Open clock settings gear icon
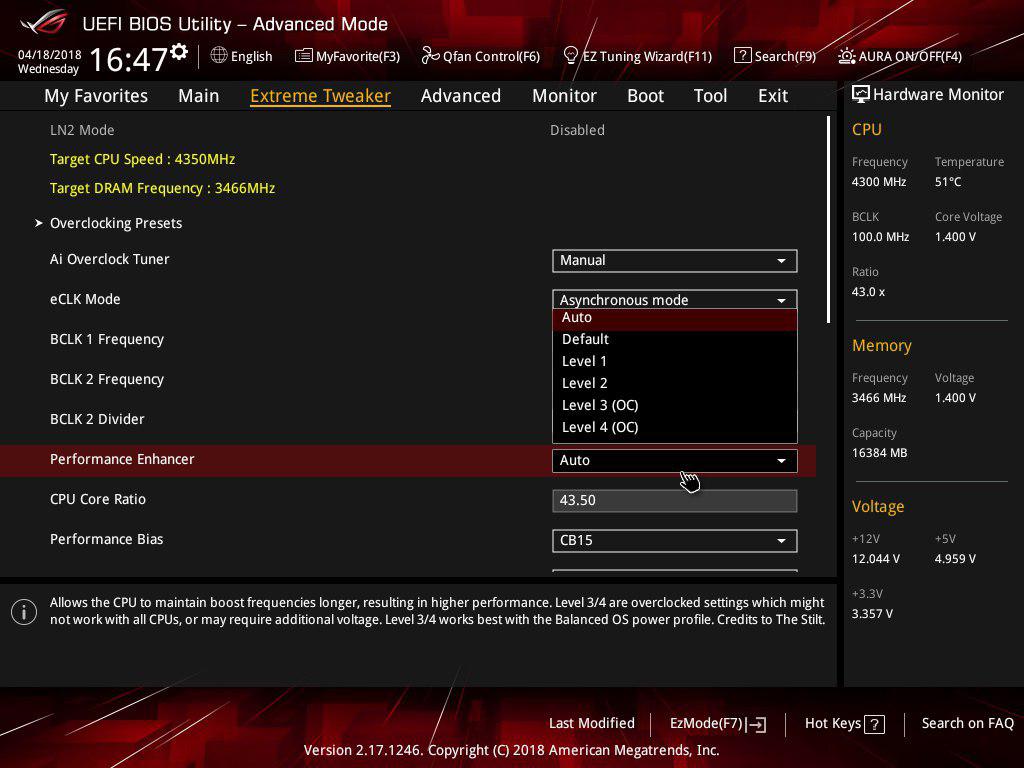Image resolution: width=1024 pixels, height=768 pixels. coord(179,52)
